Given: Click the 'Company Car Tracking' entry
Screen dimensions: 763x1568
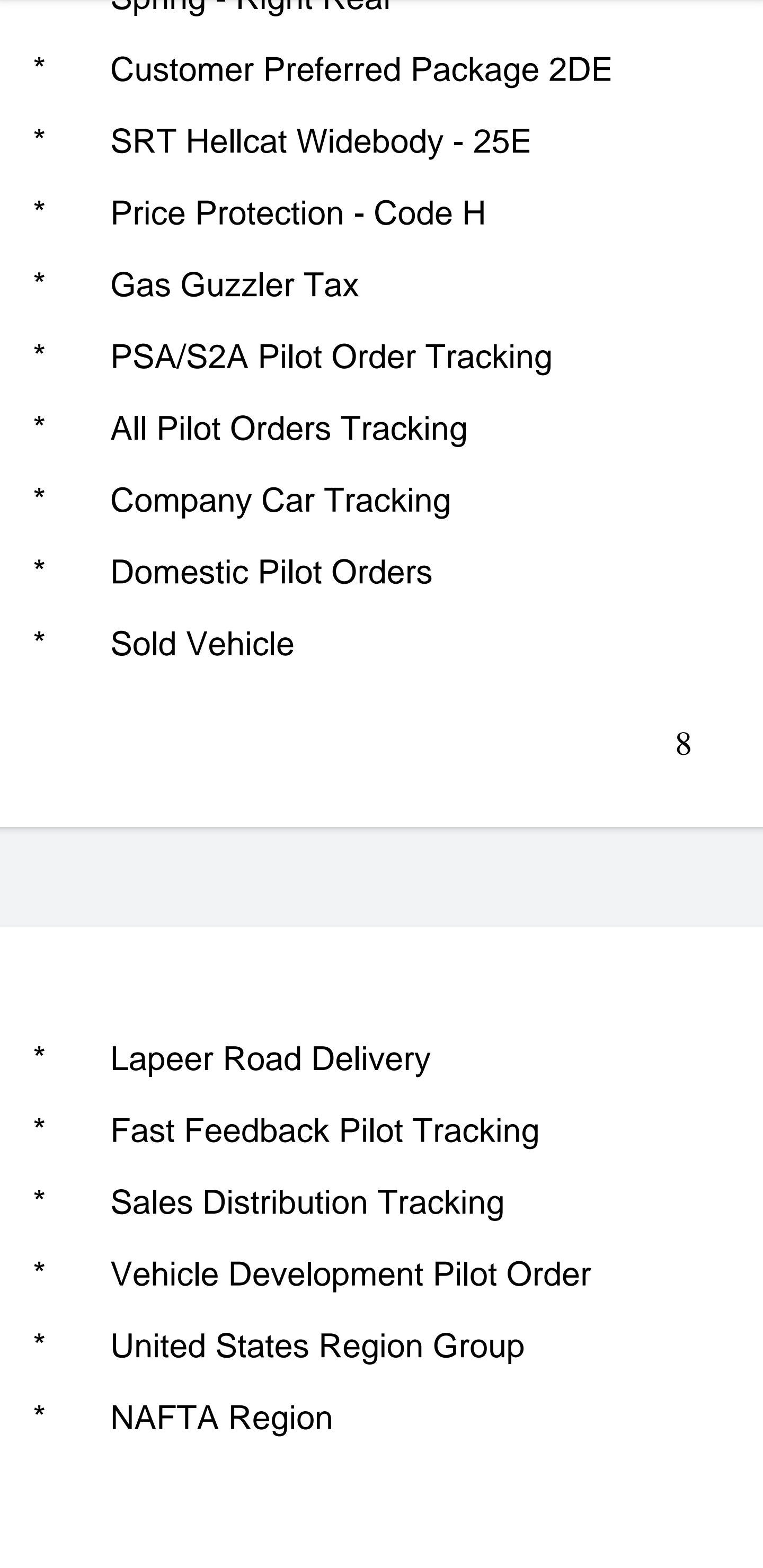Looking at the screenshot, I should 280,501.
